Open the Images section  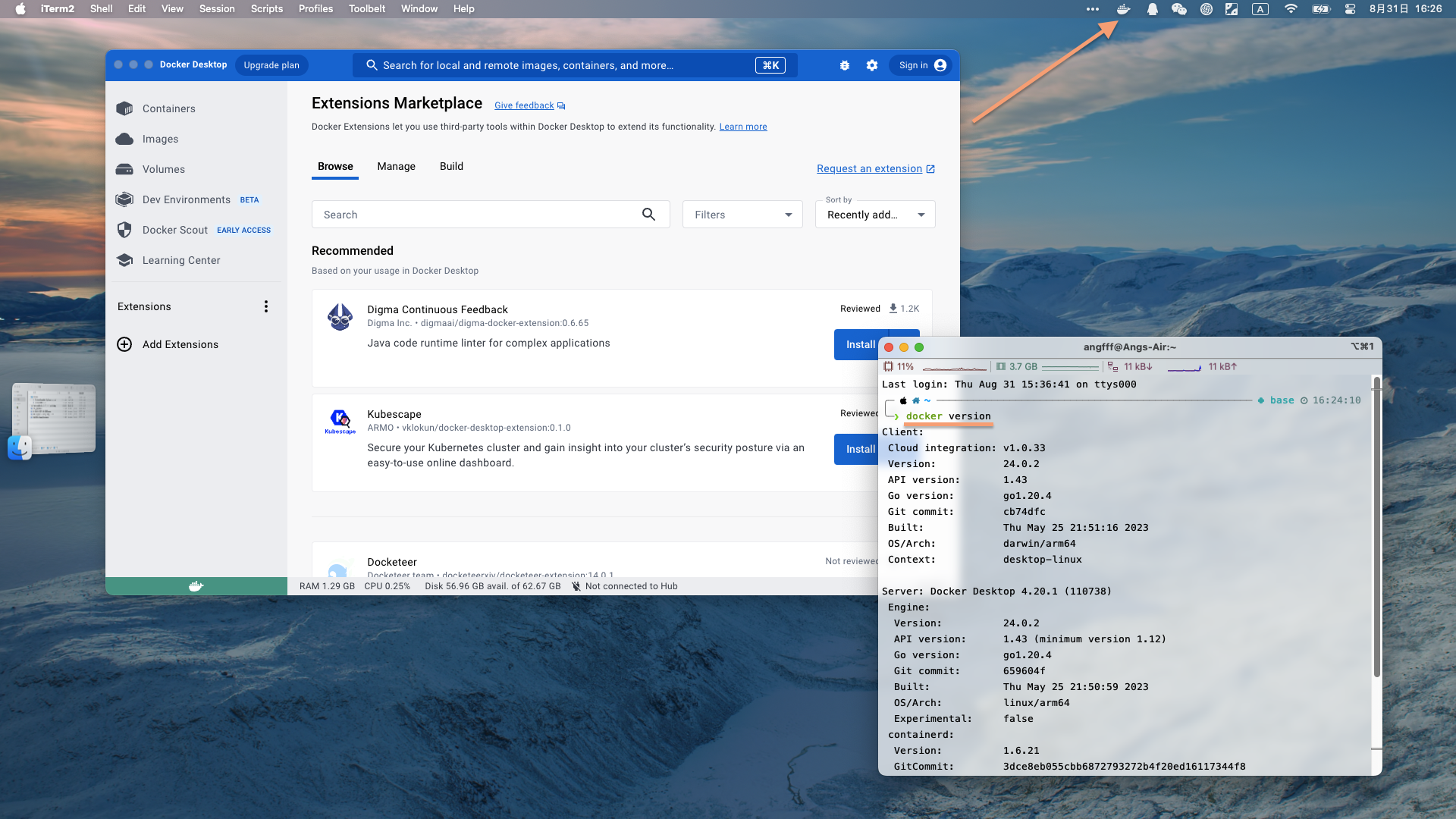(160, 139)
